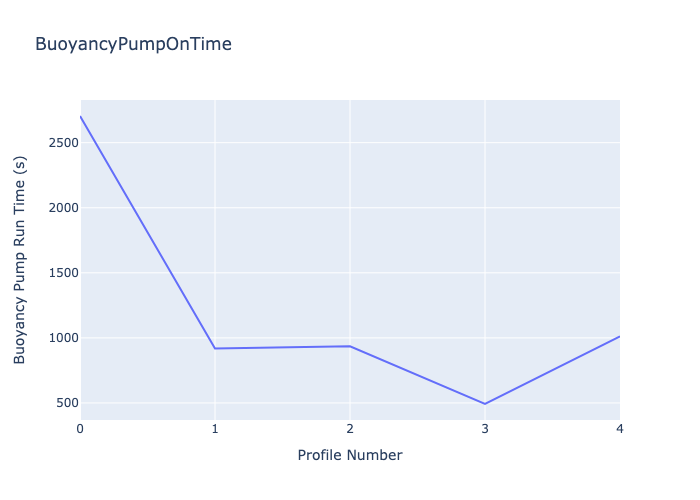The image size is (700, 500).
Task: Click the 2000 y-axis tick label
Action: point(63,208)
